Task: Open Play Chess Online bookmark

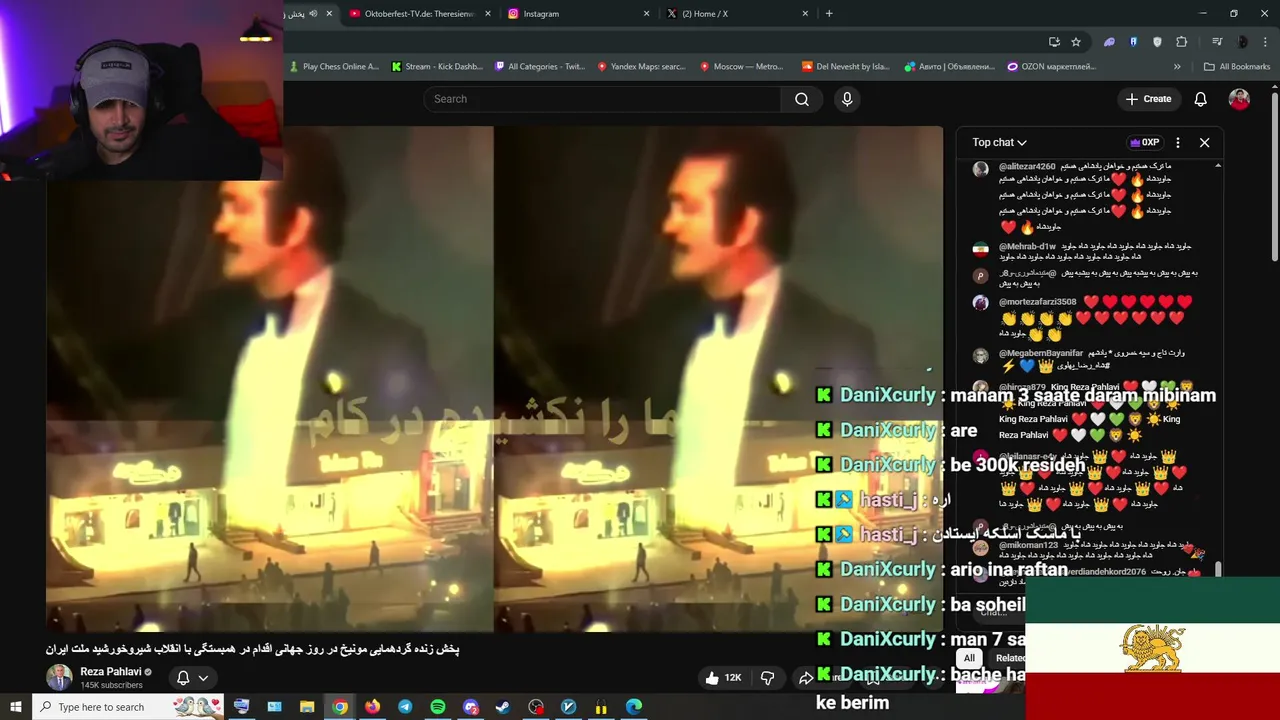Action: click(333, 67)
